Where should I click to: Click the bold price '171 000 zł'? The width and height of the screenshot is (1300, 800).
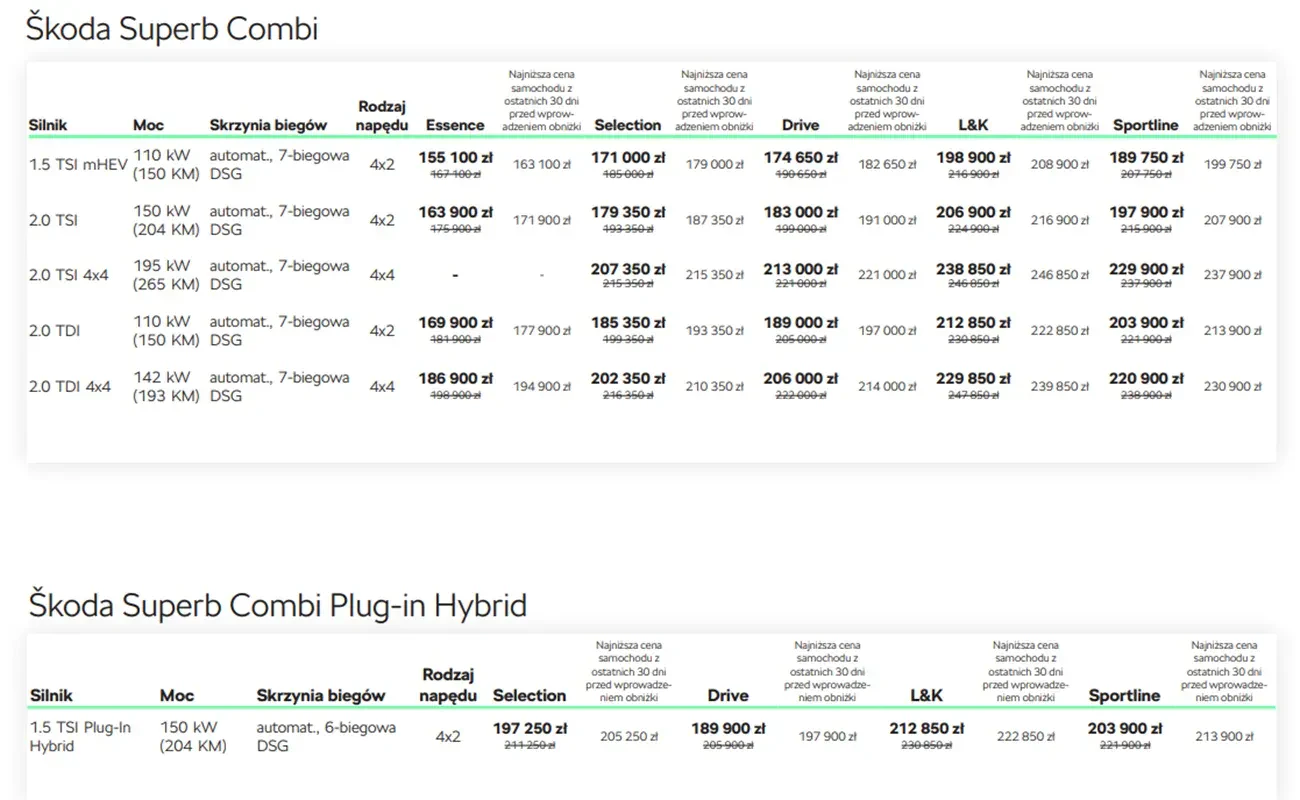pyautogui.click(x=628, y=158)
